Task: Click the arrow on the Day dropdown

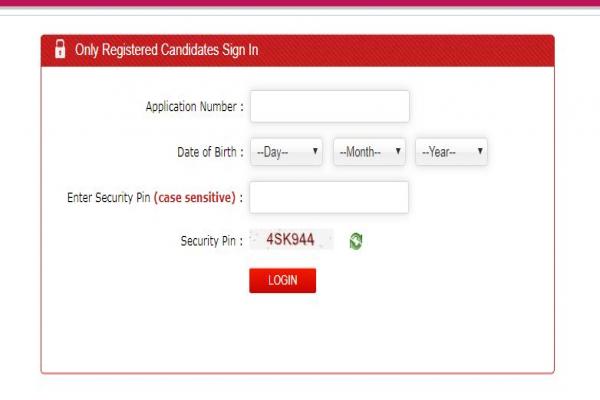Action: (316, 152)
